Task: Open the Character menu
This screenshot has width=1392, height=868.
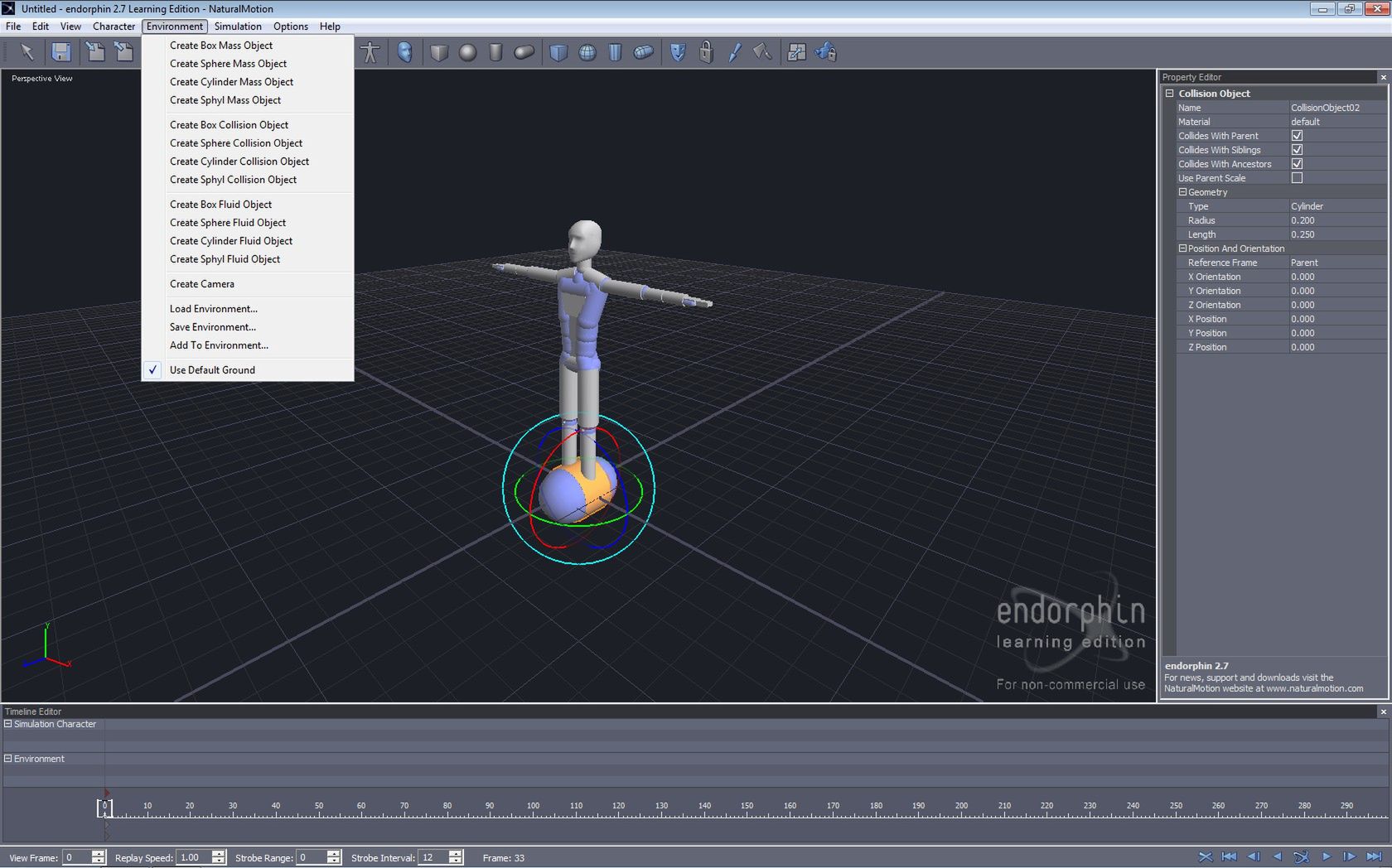Action: tap(114, 27)
